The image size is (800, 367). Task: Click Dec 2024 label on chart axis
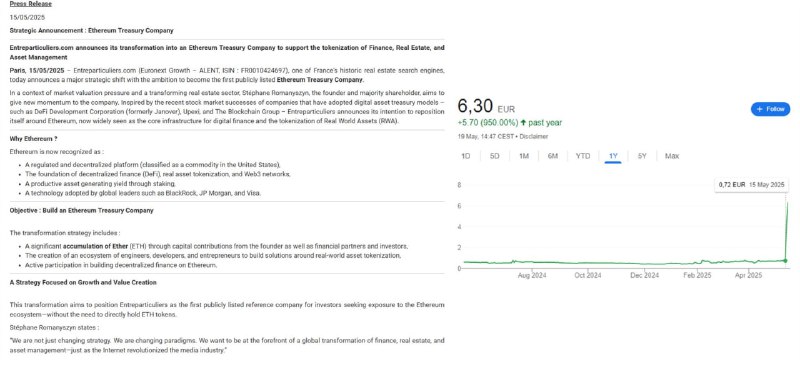644,276
